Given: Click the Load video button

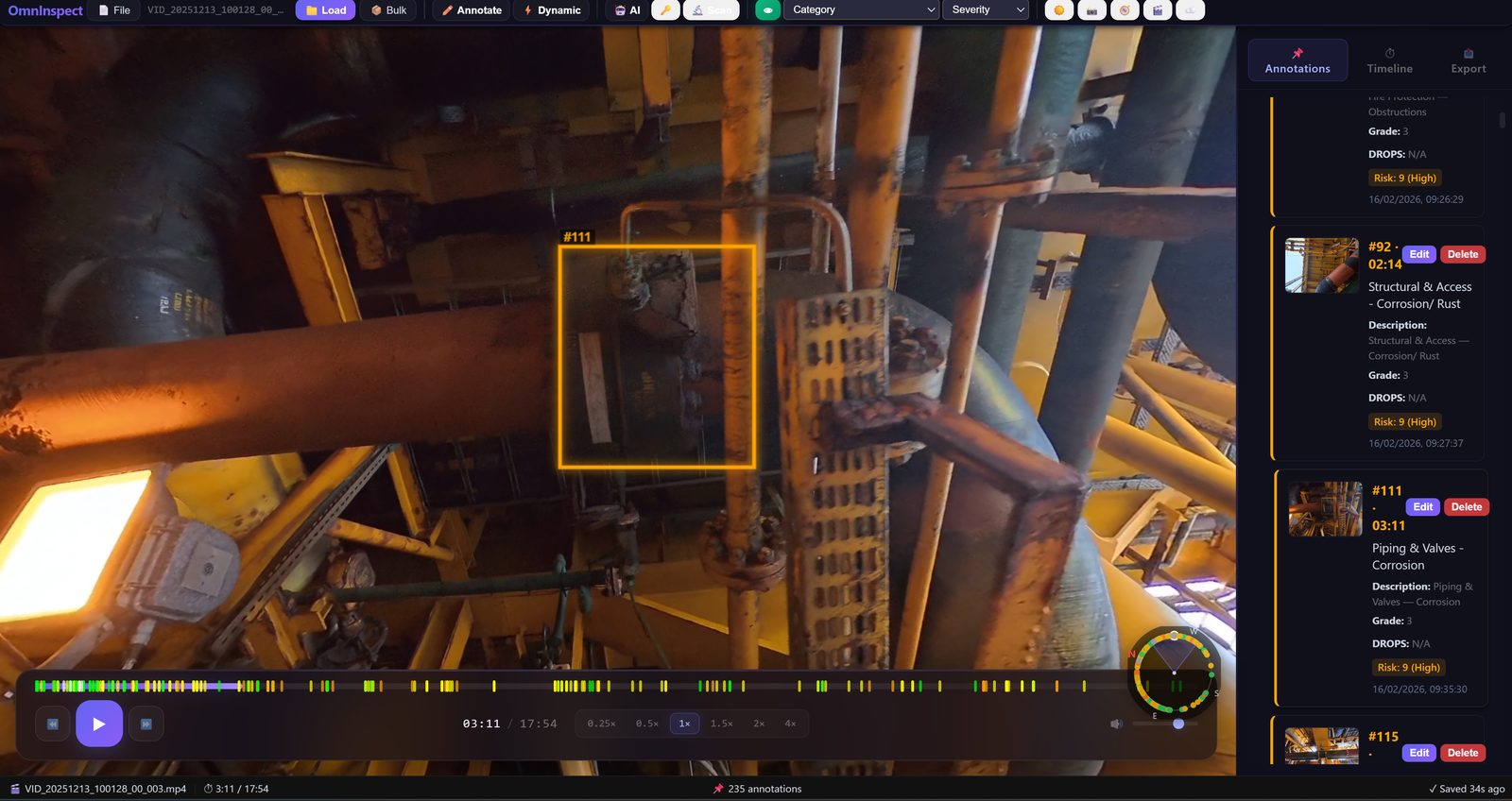Looking at the screenshot, I should 325,10.
